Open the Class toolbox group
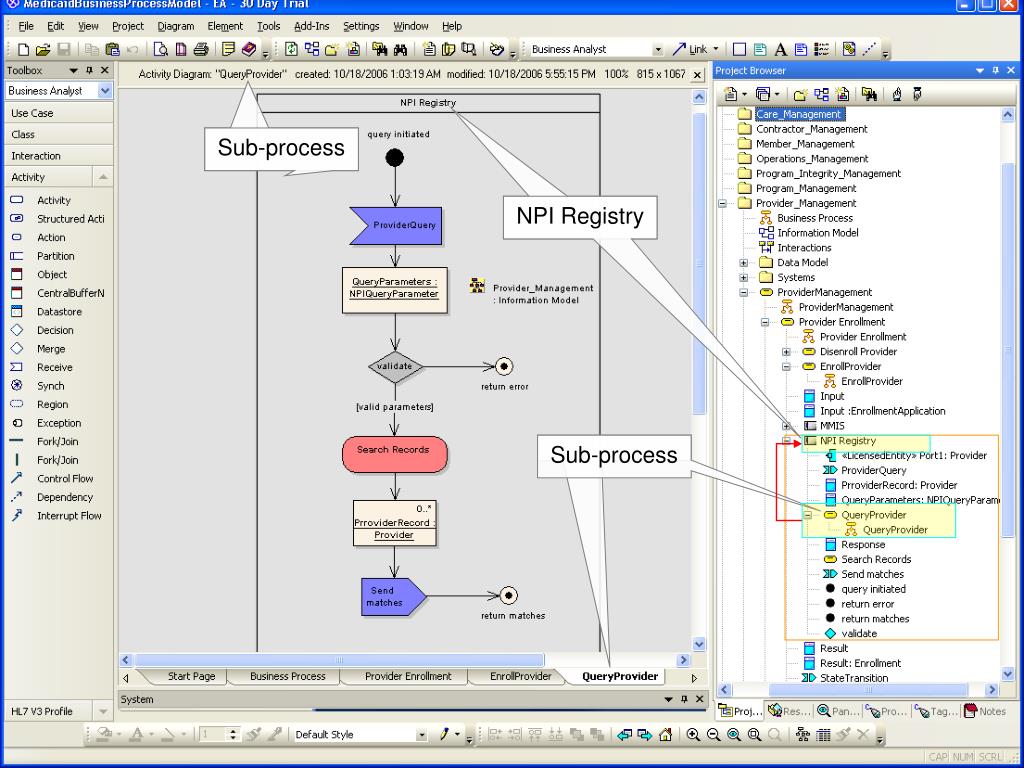The height and width of the screenshot is (768, 1024). [x=59, y=135]
